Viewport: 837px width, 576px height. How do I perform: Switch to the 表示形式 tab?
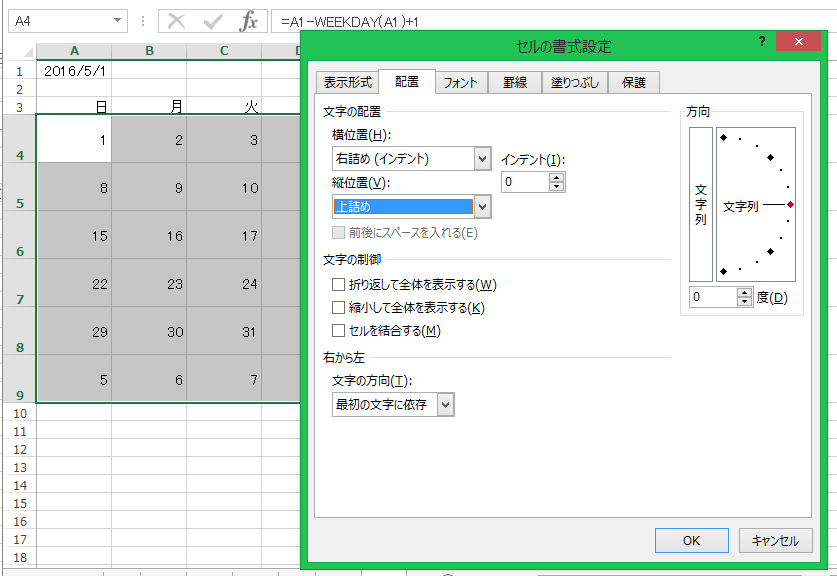pos(347,83)
